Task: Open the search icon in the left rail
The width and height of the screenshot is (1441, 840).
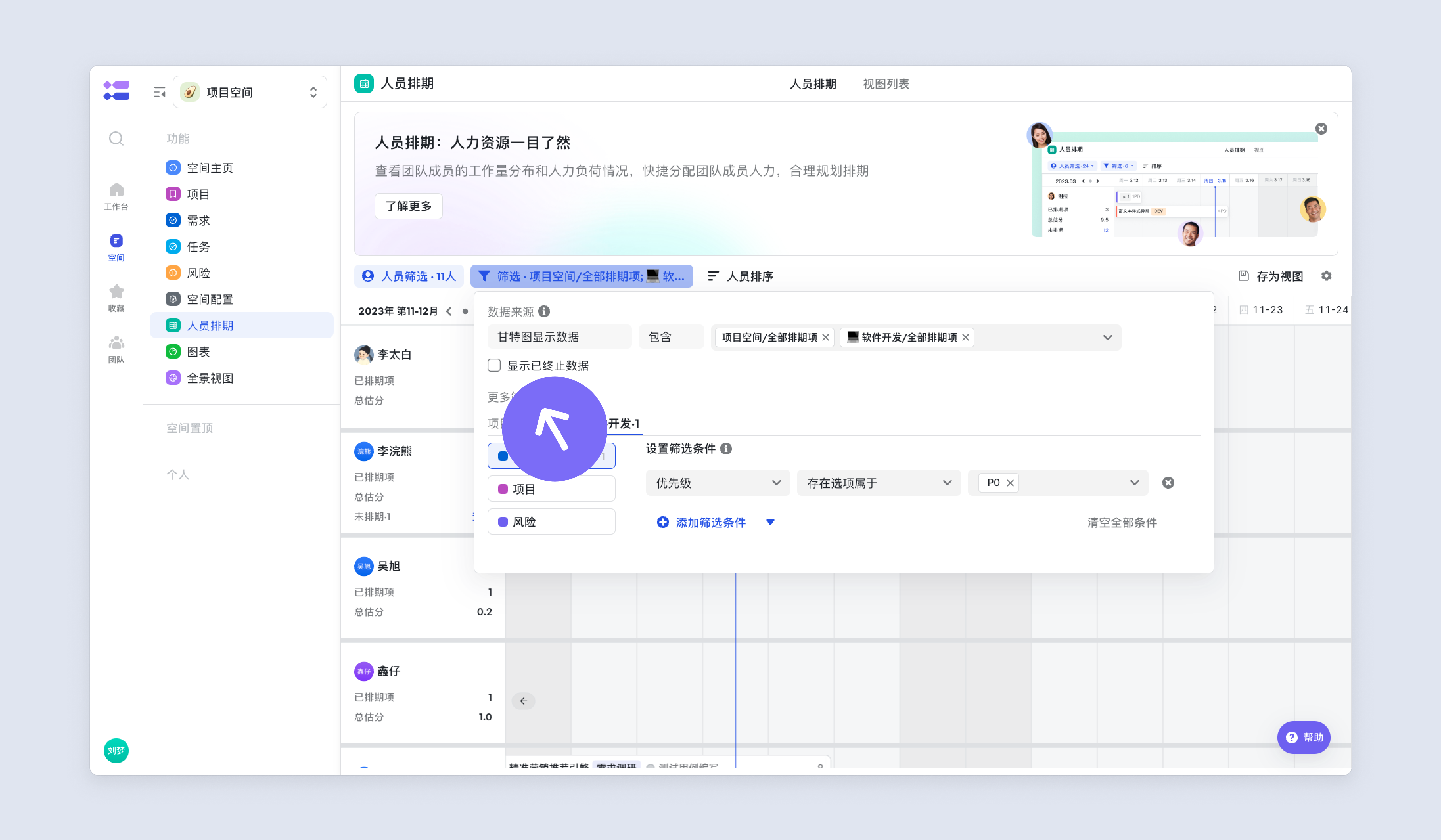Action: point(116,138)
